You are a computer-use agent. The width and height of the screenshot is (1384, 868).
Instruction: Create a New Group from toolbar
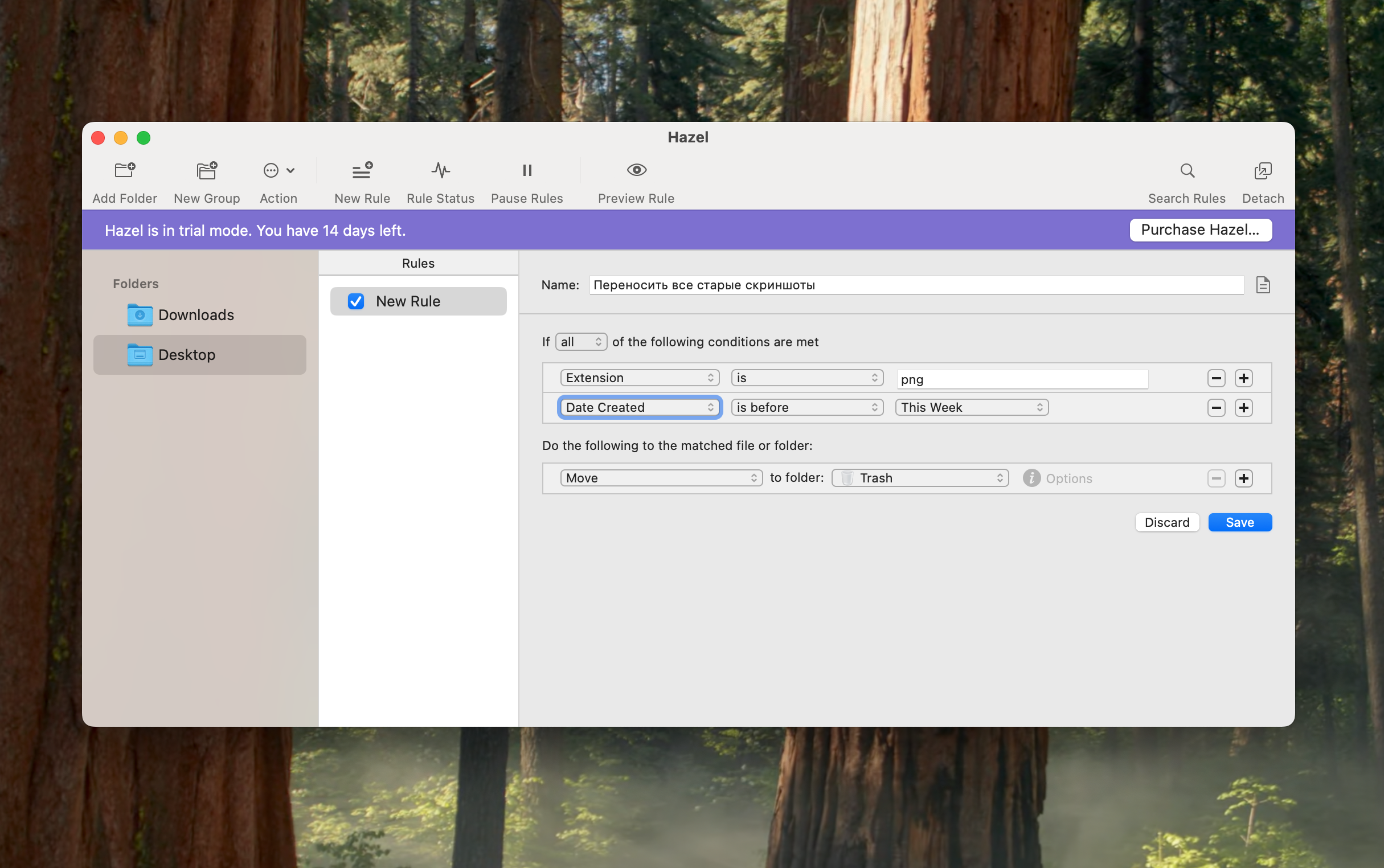click(x=207, y=170)
